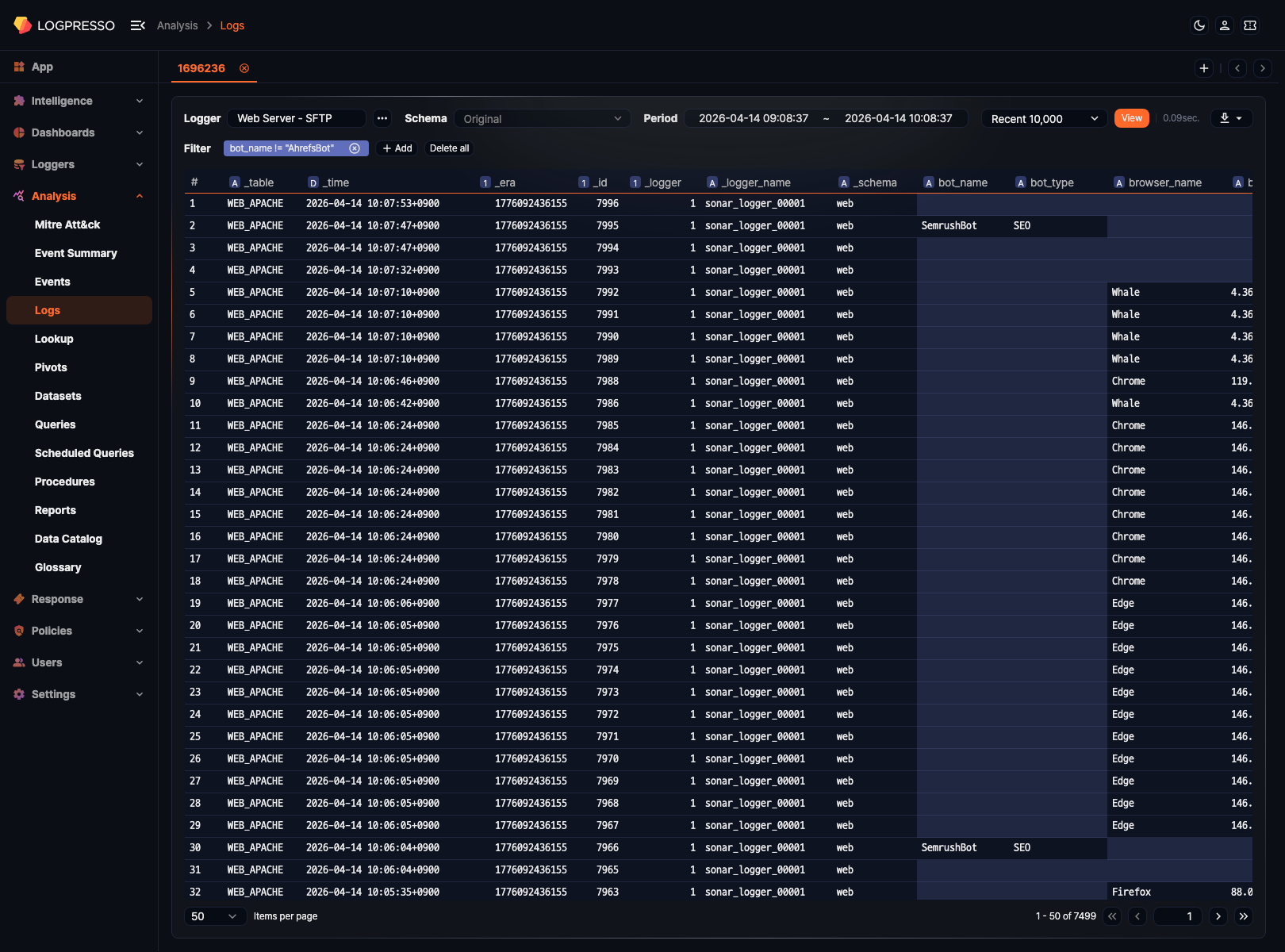Add a new query tab
Image resolution: width=1285 pixels, height=952 pixels.
pyautogui.click(x=1204, y=68)
